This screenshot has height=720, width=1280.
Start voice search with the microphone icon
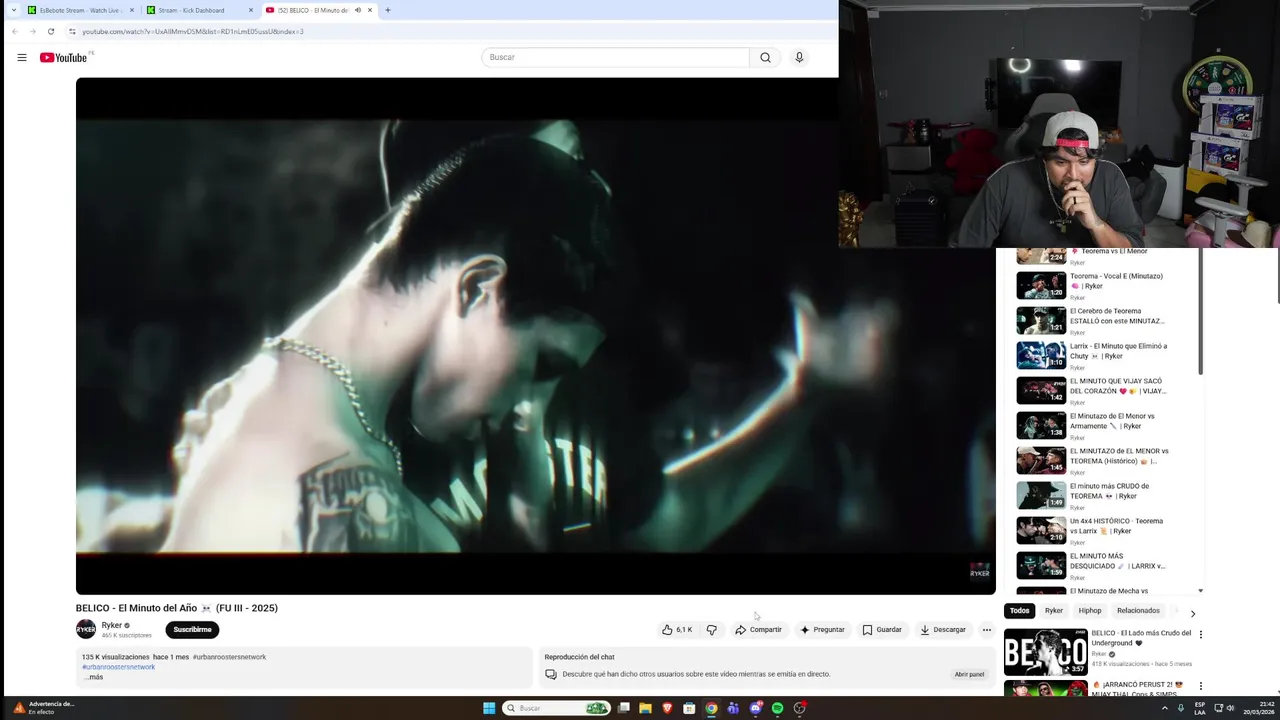coord(799,57)
